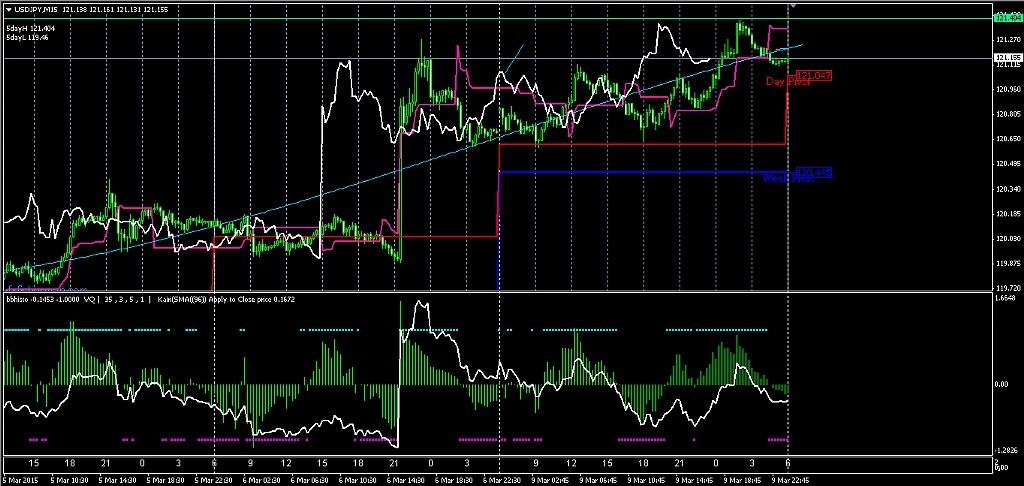Select the red Day Pivot price box 121.047
The height and width of the screenshot is (486, 1024).
[814, 76]
